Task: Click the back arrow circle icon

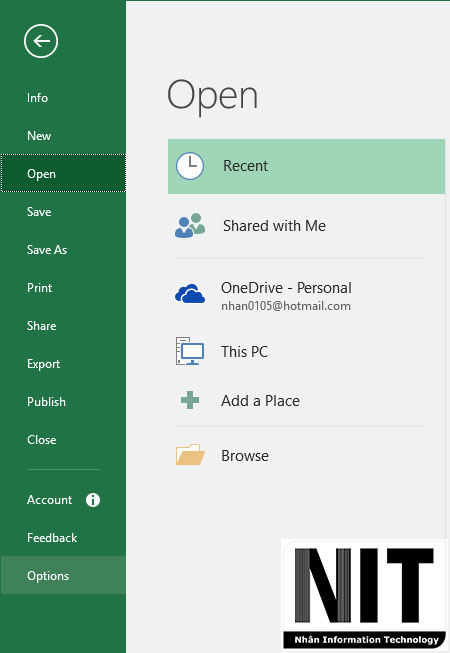Action: pos(41,41)
